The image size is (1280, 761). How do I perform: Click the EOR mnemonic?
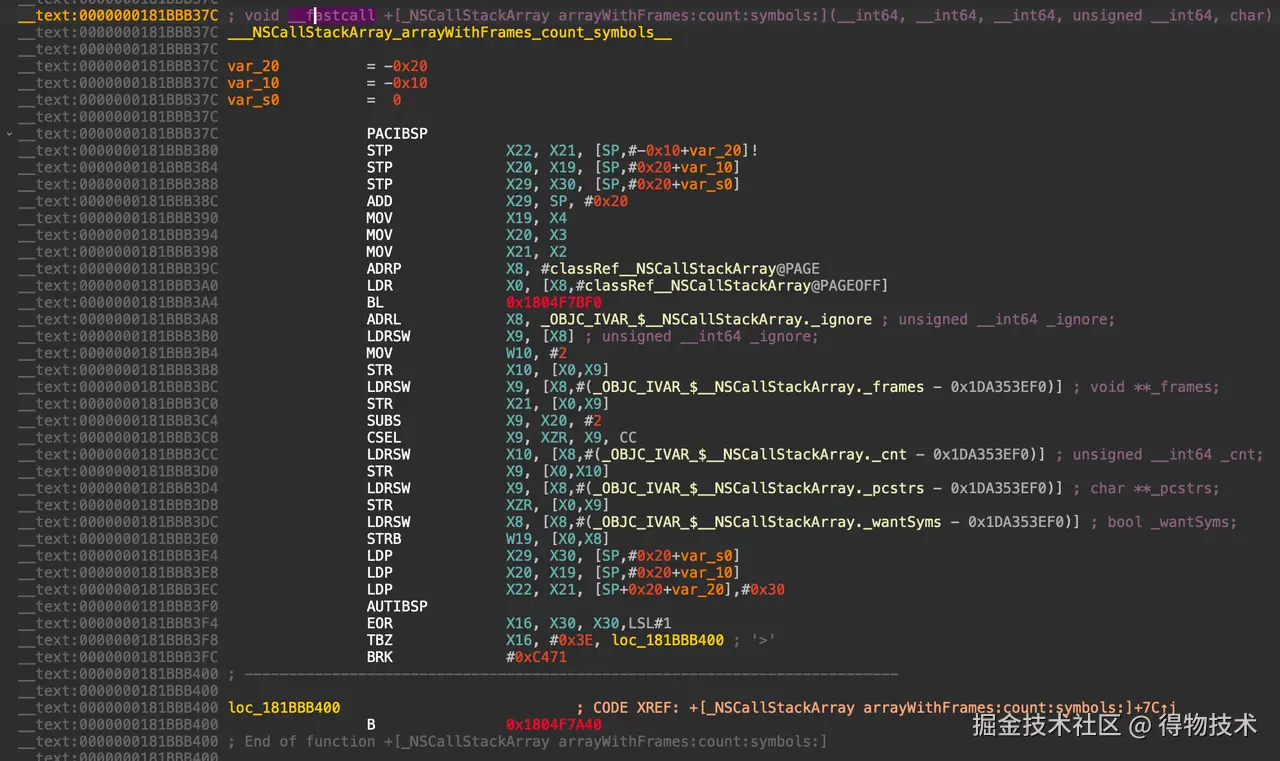coord(380,623)
